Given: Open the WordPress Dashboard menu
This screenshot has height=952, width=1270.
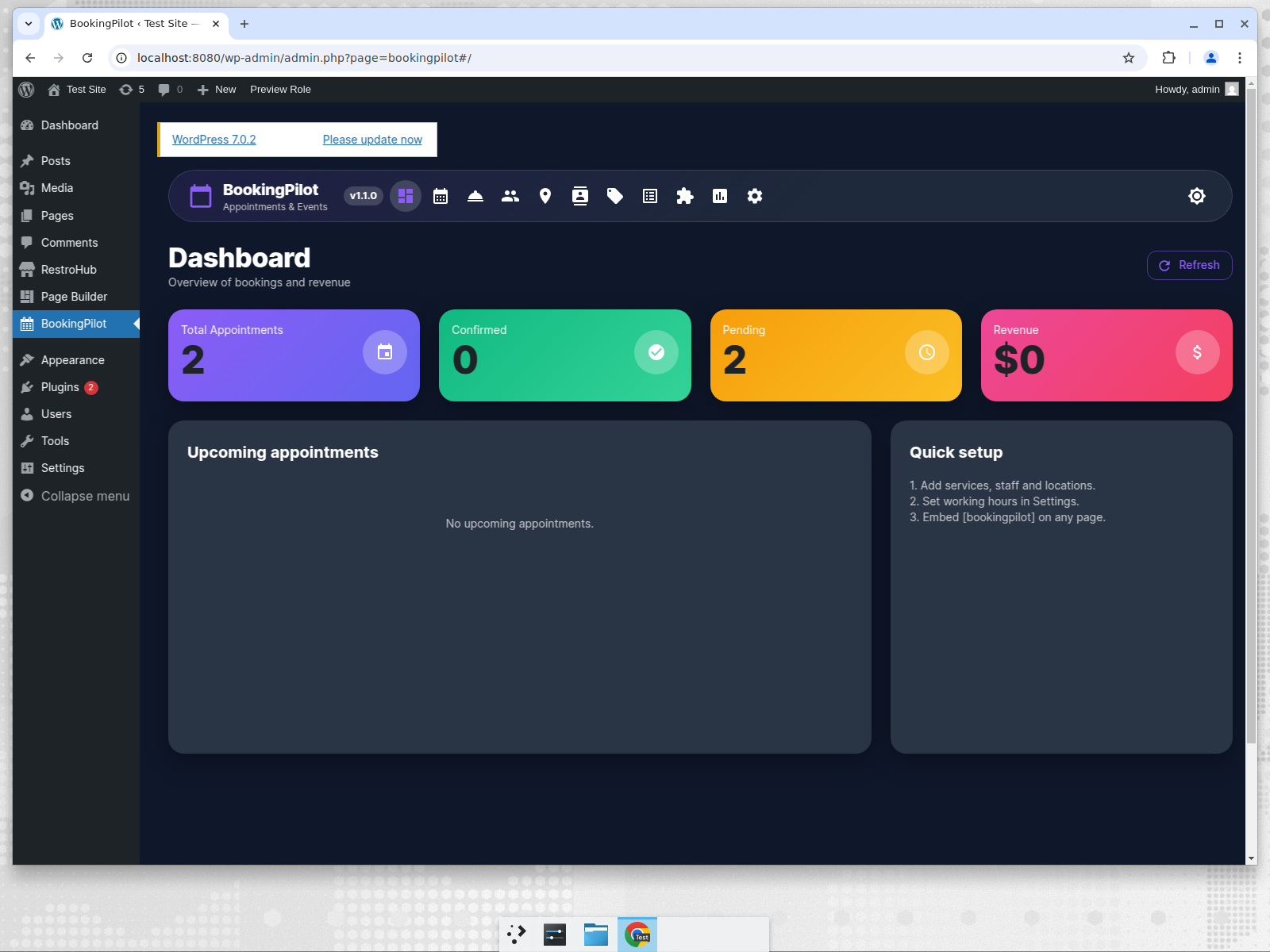Looking at the screenshot, I should (76, 125).
